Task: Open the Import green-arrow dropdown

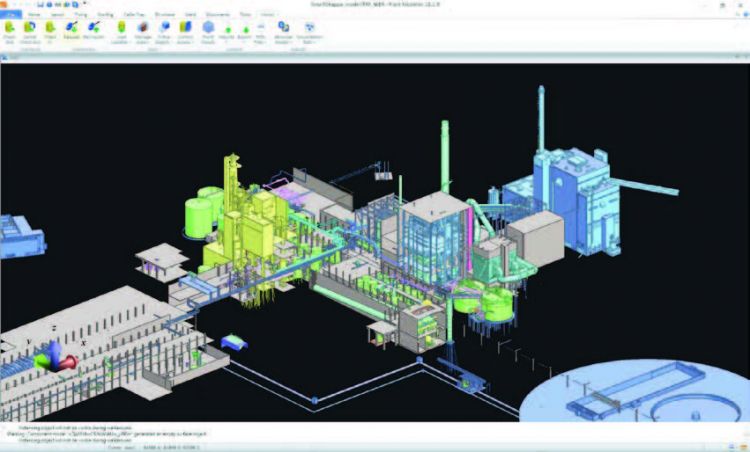Action: [x=227, y=32]
